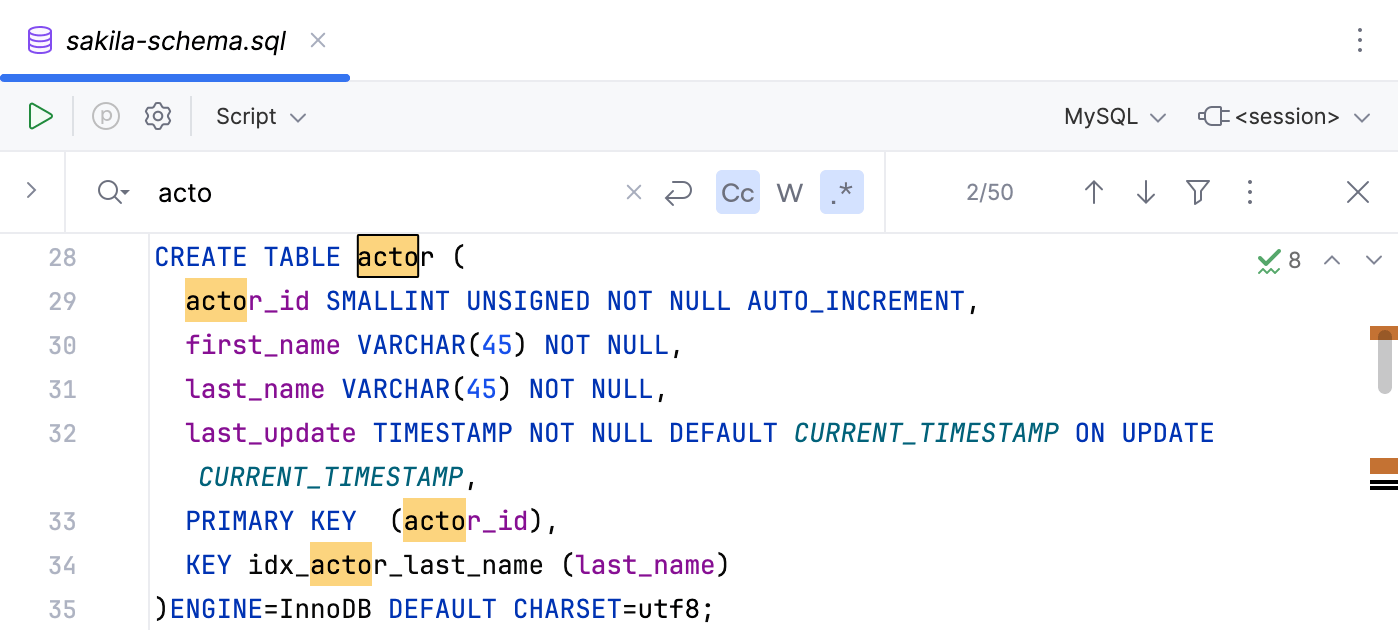Filter search results
Viewport: 1398px width, 630px height.
click(1197, 191)
